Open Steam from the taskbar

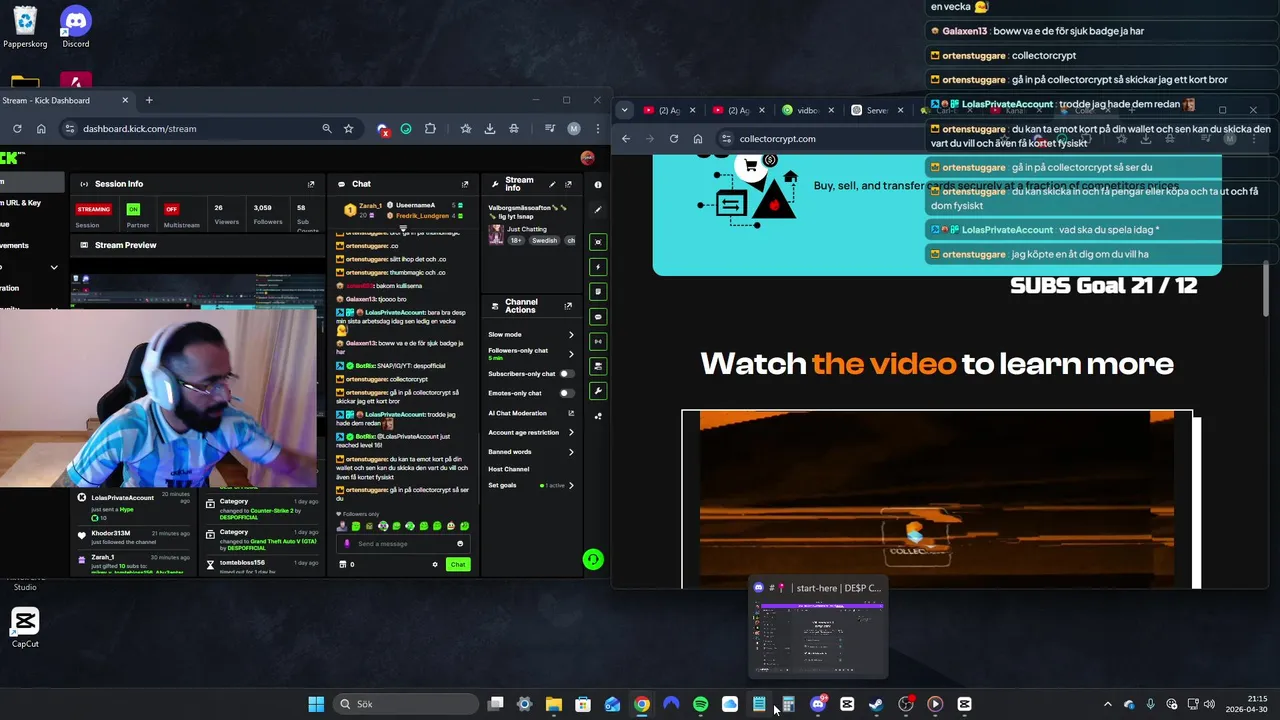(876, 704)
